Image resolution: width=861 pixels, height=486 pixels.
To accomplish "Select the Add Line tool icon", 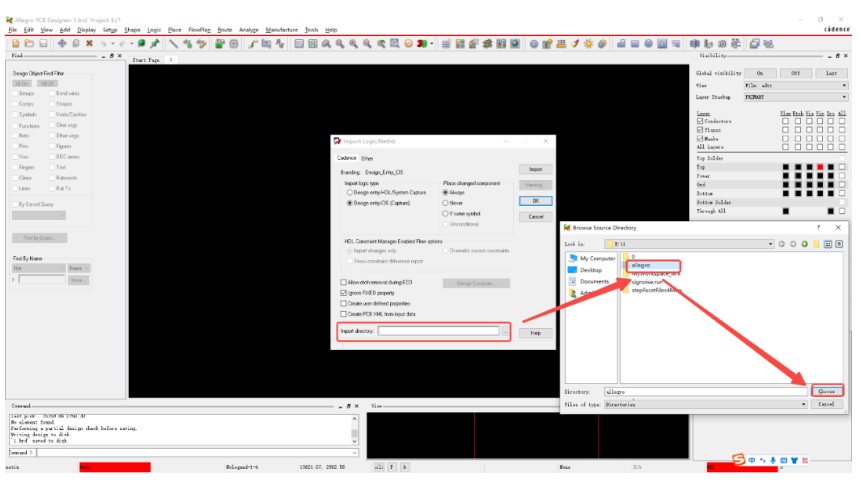I will [x=174, y=43].
